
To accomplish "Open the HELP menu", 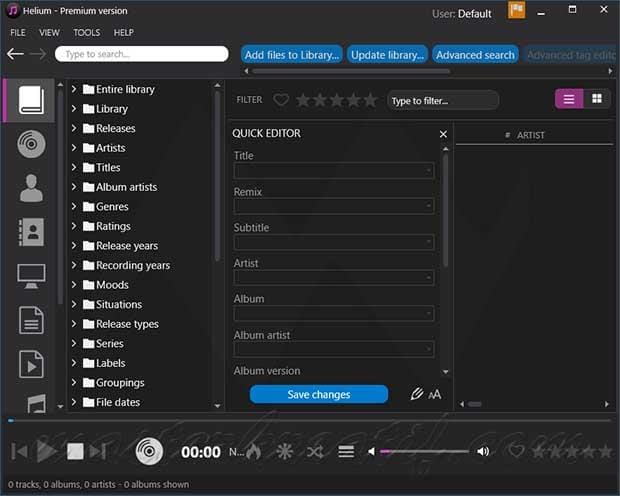I will tap(124, 32).
